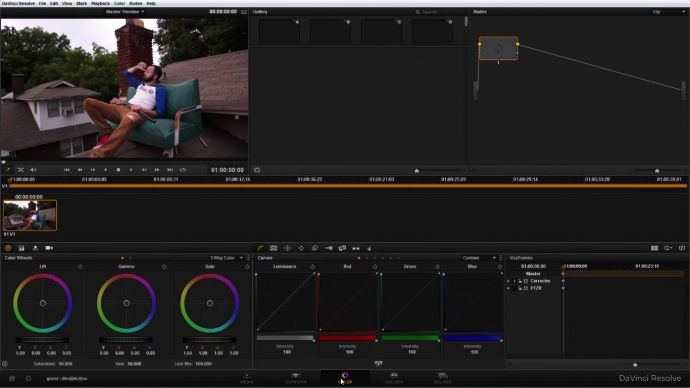This screenshot has width=690, height=388.
Task: Step to next frame in transport
Action: 144,170
